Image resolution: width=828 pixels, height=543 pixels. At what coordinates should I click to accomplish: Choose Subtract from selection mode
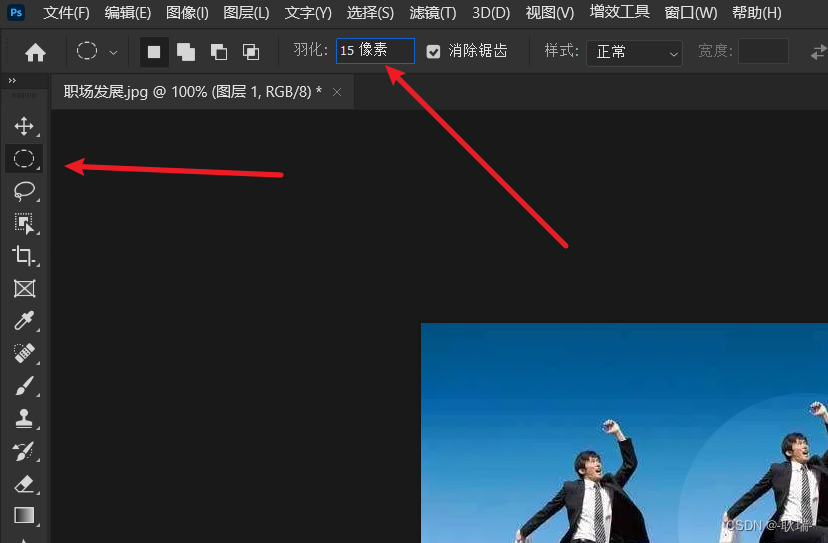point(219,52)
